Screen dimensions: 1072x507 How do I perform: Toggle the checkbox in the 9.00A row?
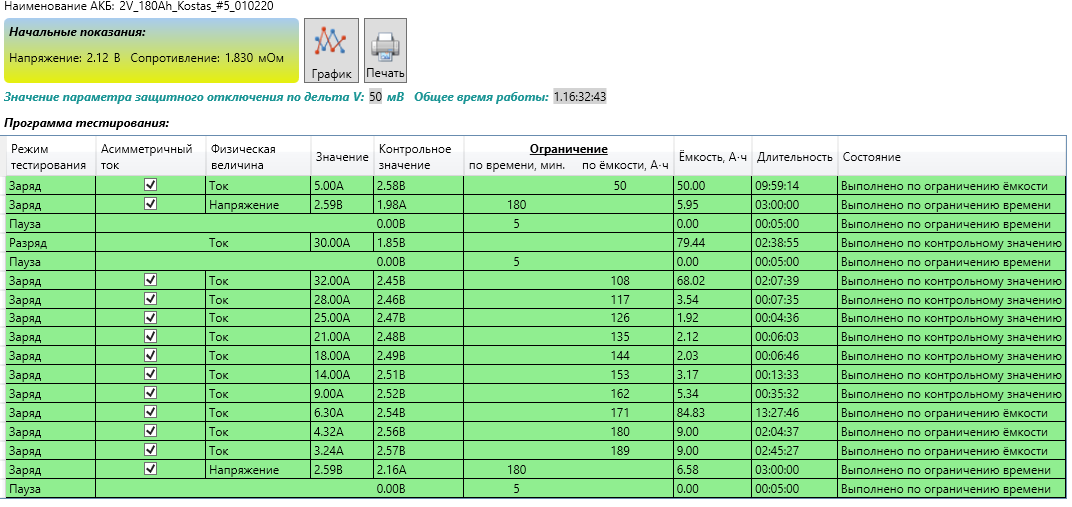coord(151,393)
